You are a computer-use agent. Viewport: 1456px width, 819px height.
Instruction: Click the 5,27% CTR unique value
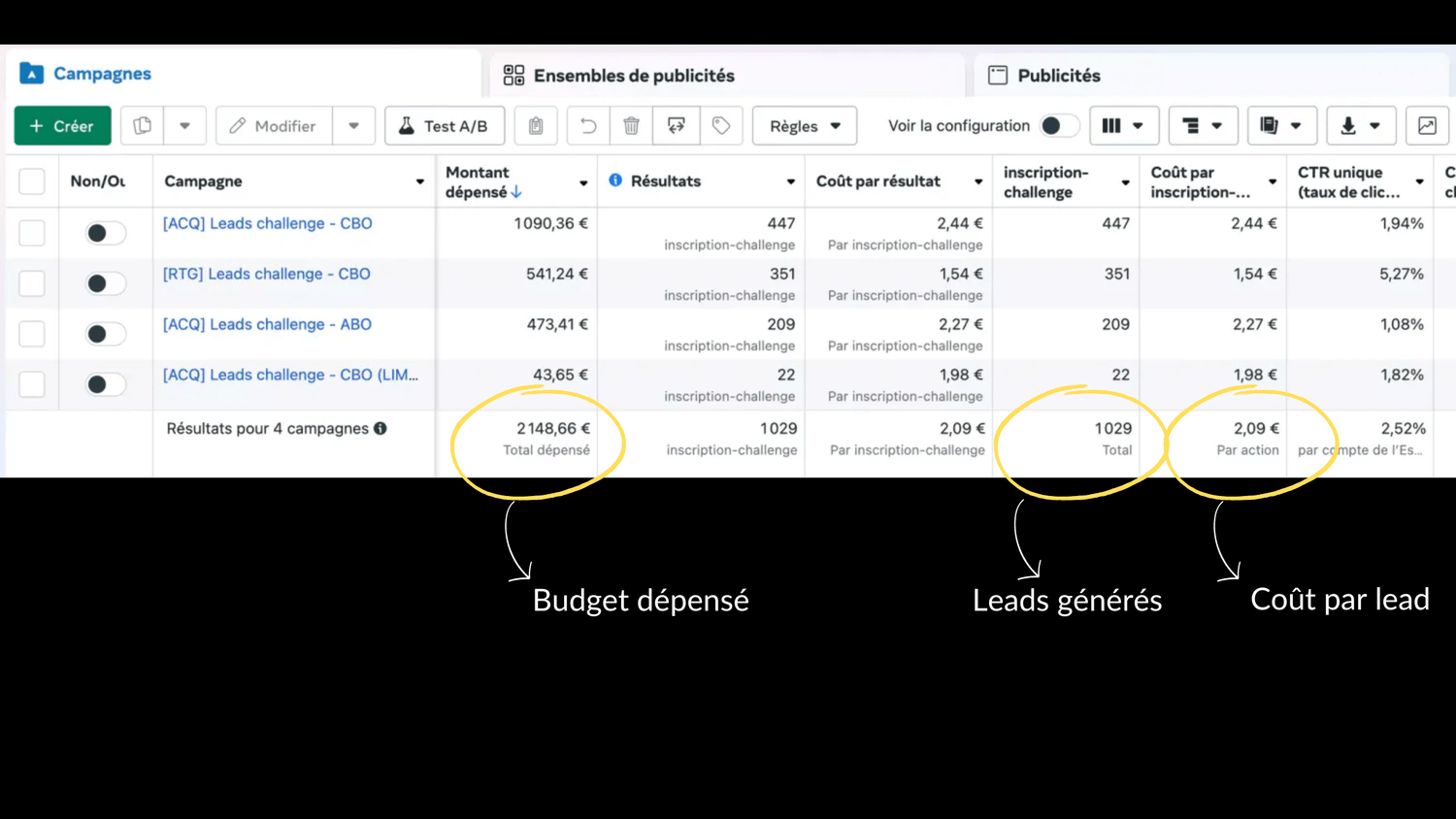click(1402, 274)
